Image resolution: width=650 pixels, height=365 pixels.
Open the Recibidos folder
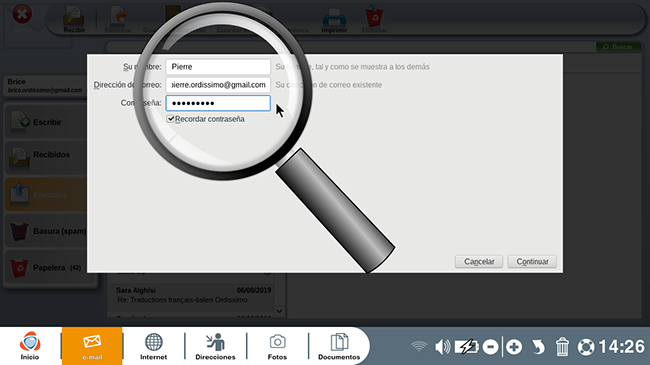coord(46,157)
